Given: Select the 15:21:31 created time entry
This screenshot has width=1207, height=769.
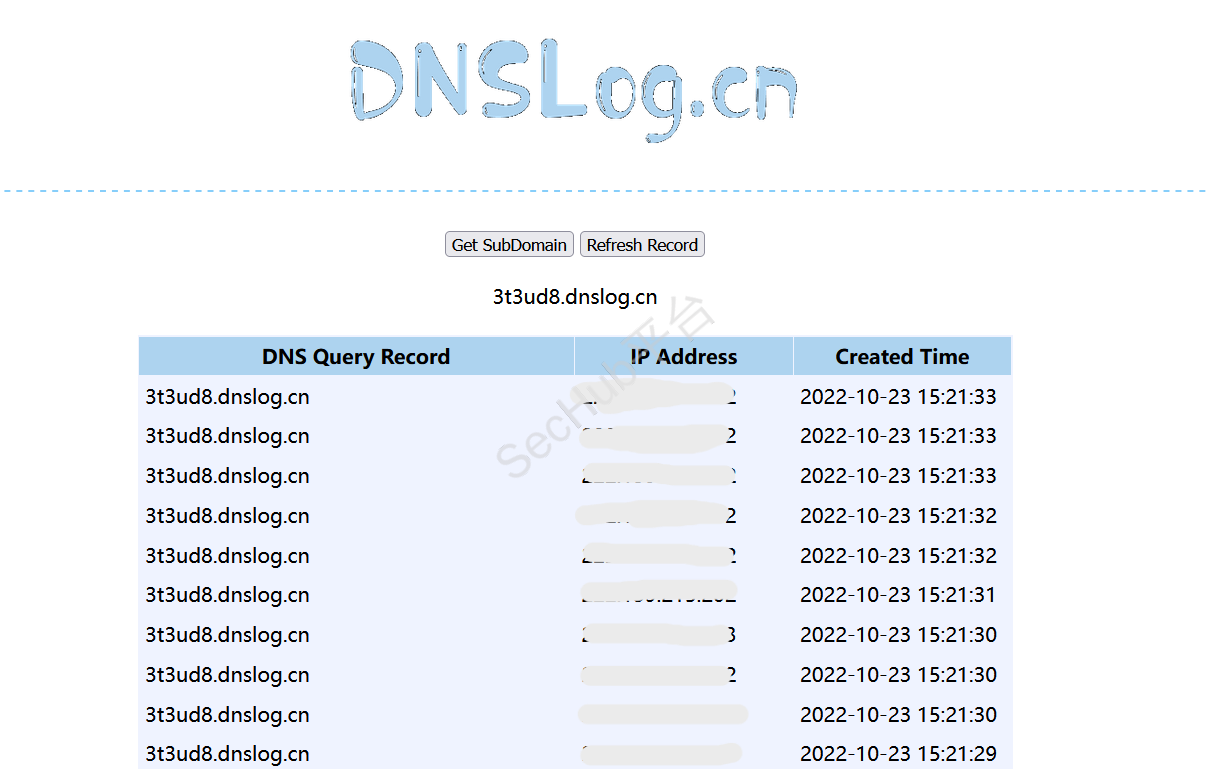Looking at the screenshot, I should tap(898, 595).
